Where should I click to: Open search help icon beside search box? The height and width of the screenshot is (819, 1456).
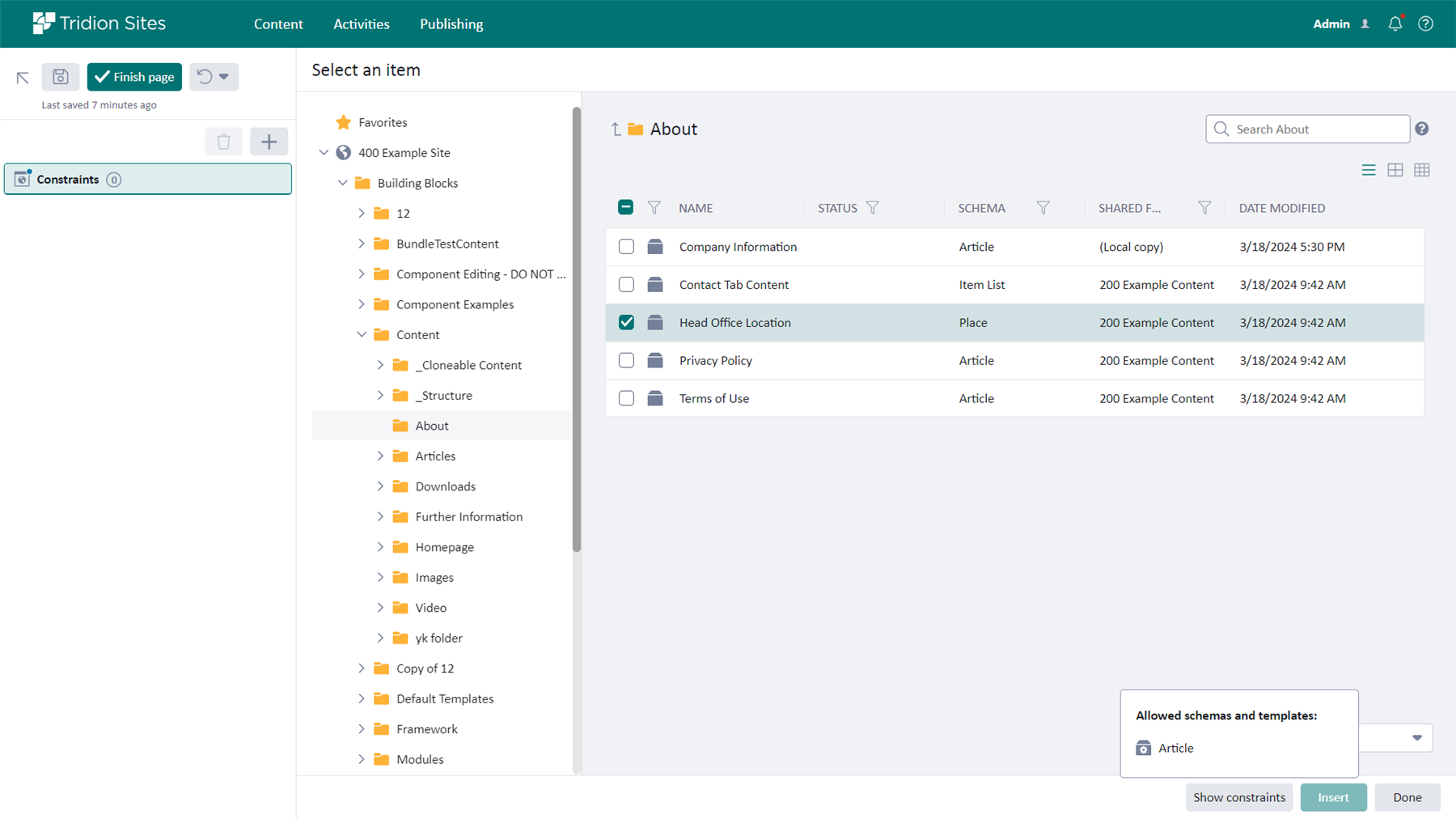point(1422,129)
